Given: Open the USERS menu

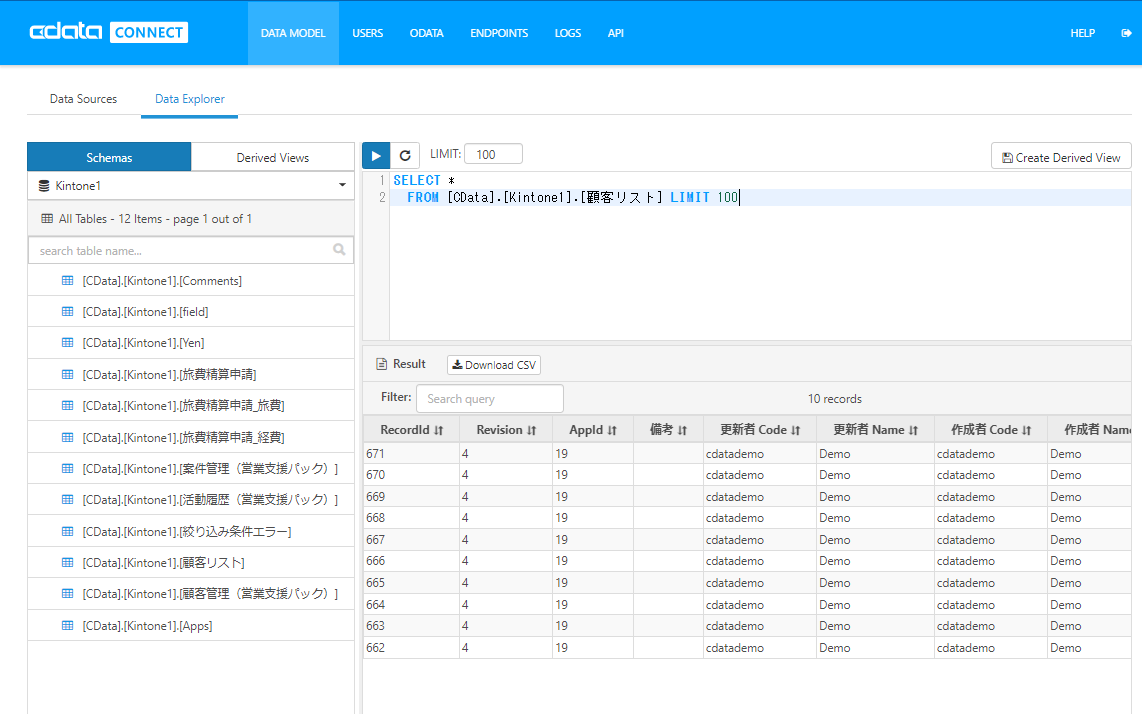Looking at the screenshot, I should coord(368,33).
